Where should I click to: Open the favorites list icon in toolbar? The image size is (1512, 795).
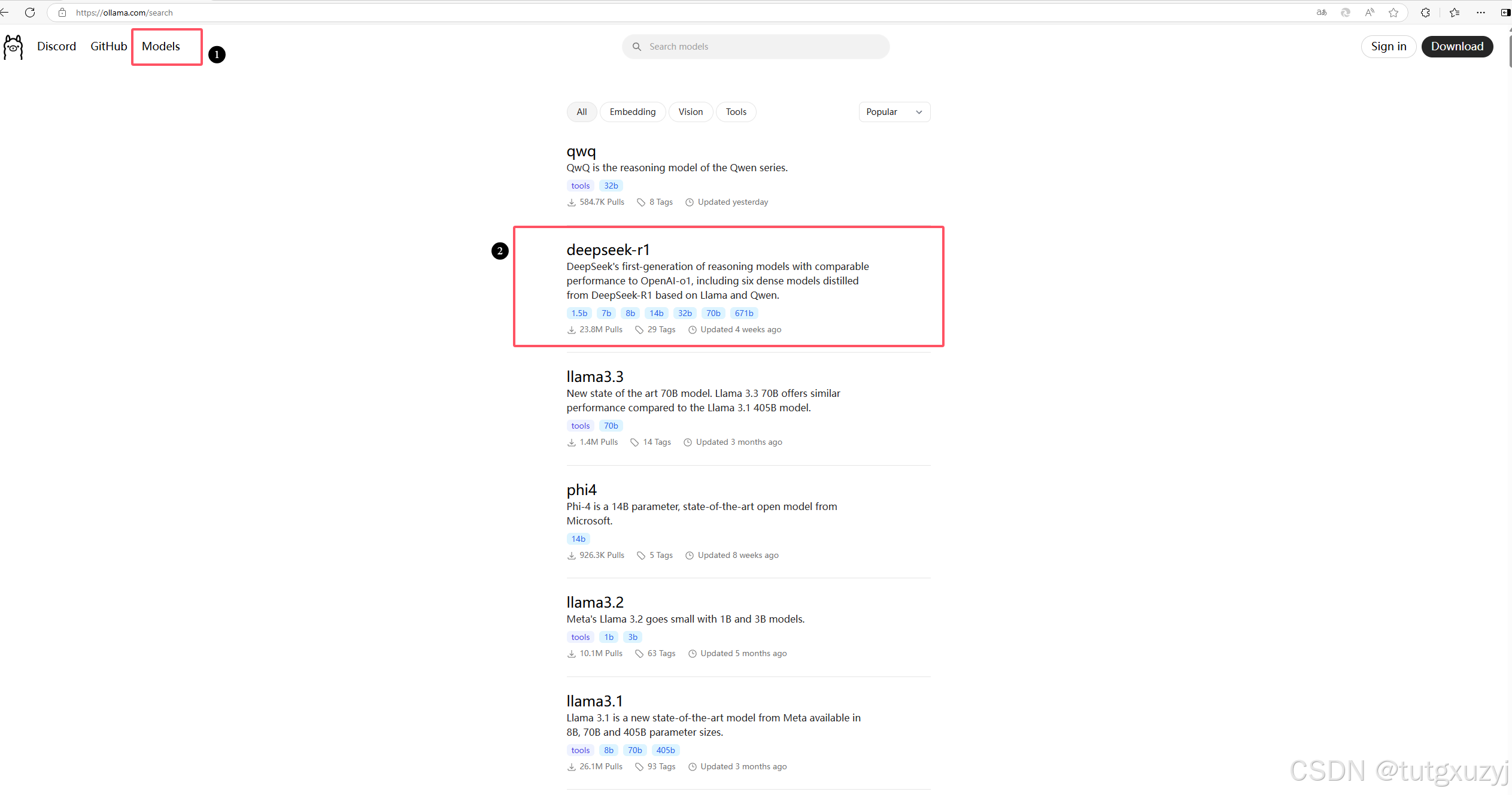coord(1455,13)
